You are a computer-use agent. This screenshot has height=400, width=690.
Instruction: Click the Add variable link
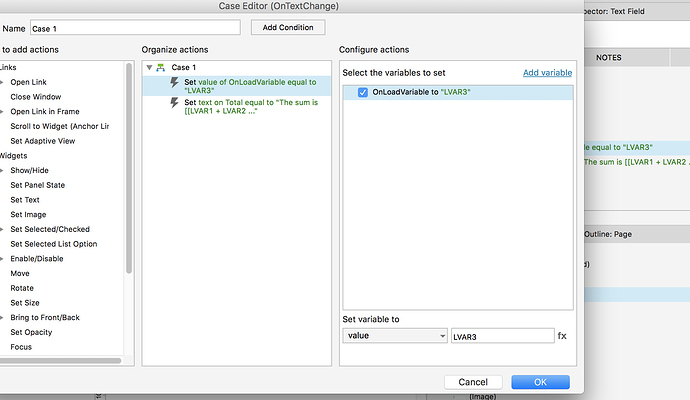(x=547, y=73)
